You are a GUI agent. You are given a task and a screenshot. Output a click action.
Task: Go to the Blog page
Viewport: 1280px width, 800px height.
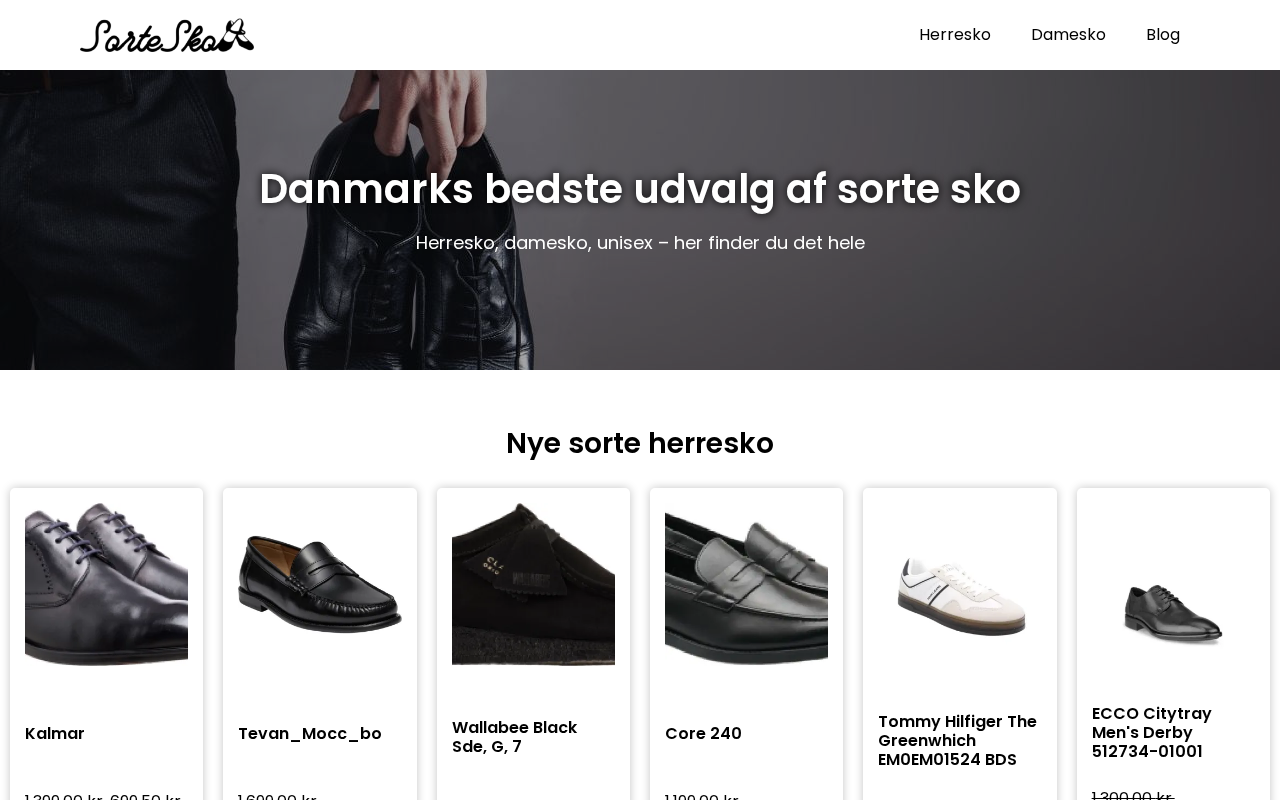(1163, 35)
